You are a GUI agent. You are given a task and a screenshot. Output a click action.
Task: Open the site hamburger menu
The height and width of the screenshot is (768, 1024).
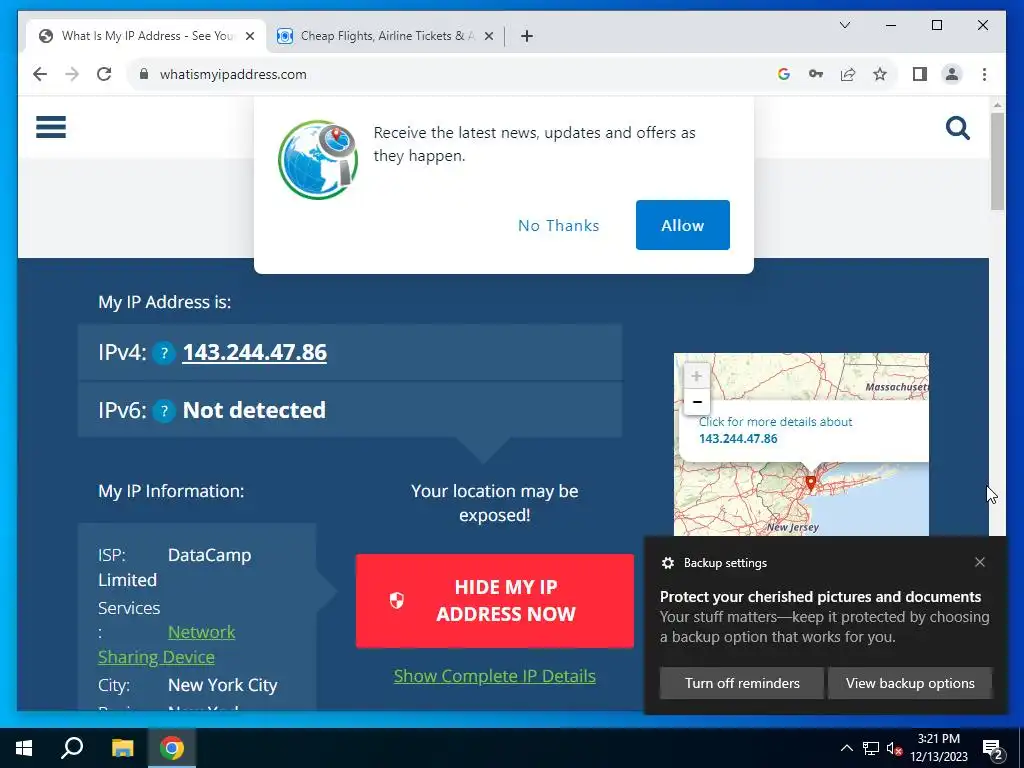pos(51,127)
